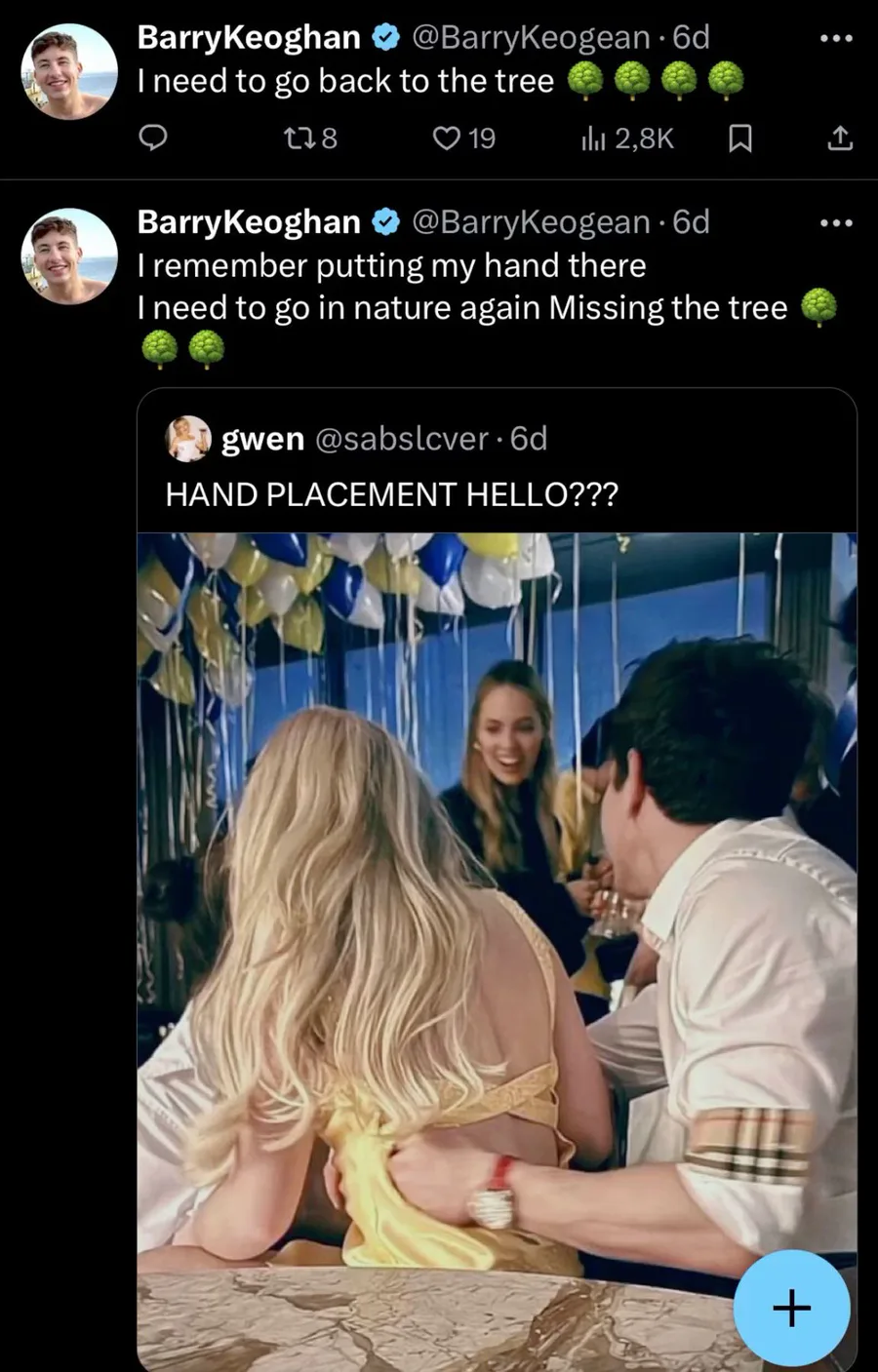The height and width of the screenshot is (1372, 878).
Task: Bookmark the first BarryKeoghan tweet
Action: coord(740,139)
